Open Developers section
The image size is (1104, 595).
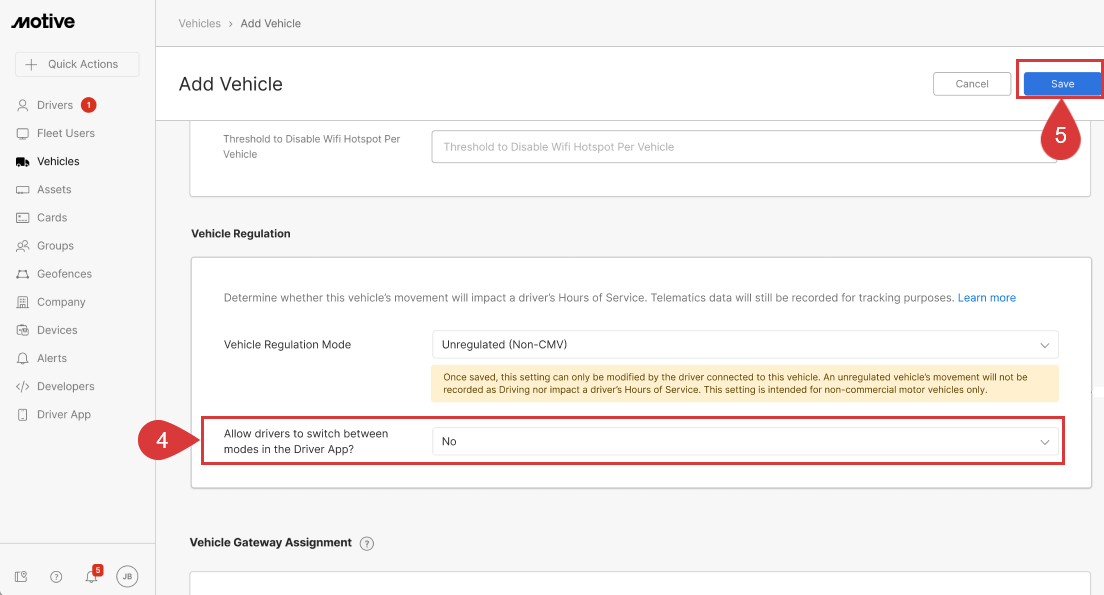(x=65, y=387)
